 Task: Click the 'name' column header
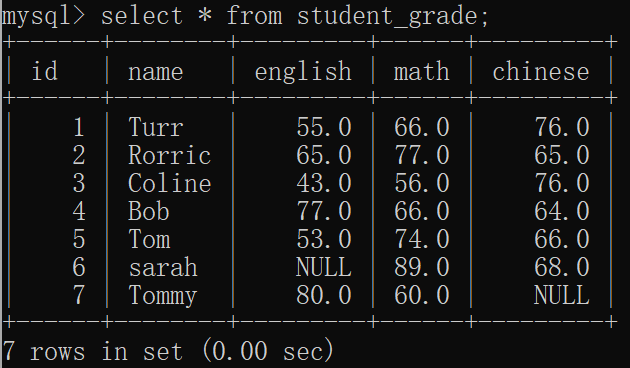(155, 73)
